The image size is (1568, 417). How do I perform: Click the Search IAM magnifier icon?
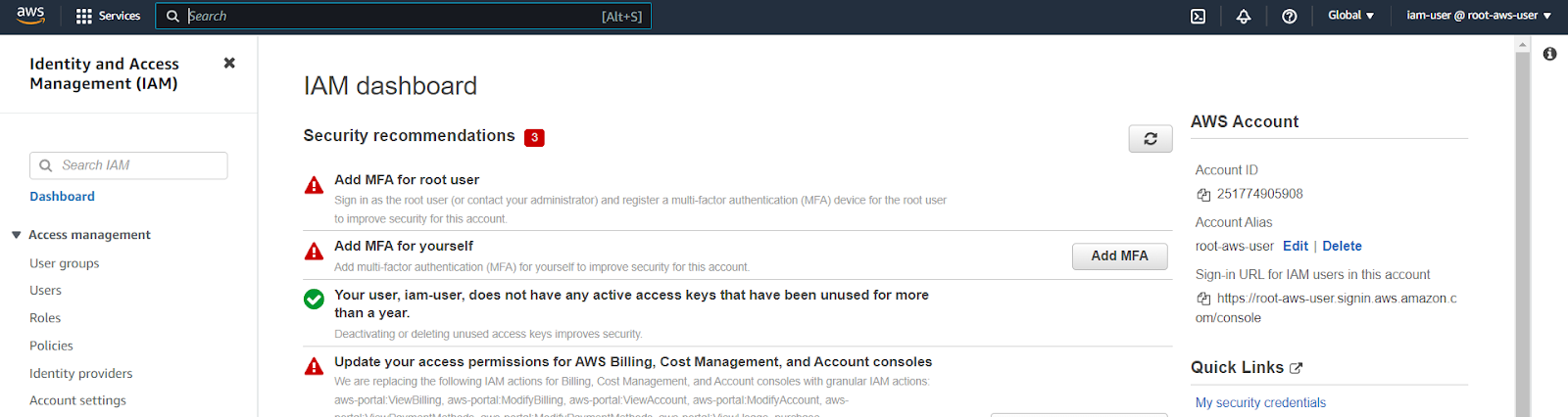[45, 165]
